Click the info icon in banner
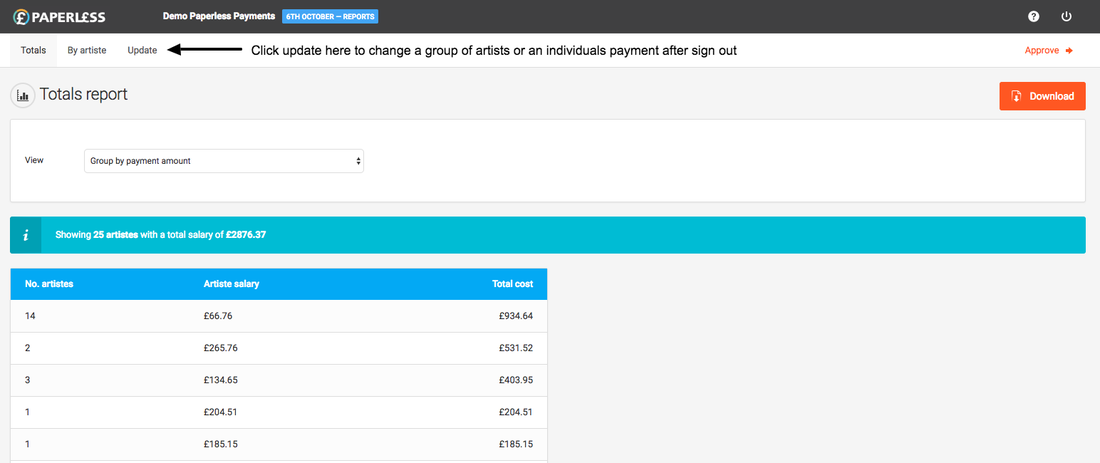The height and width of the screenshot is (463, 1100). click(26, 235)
